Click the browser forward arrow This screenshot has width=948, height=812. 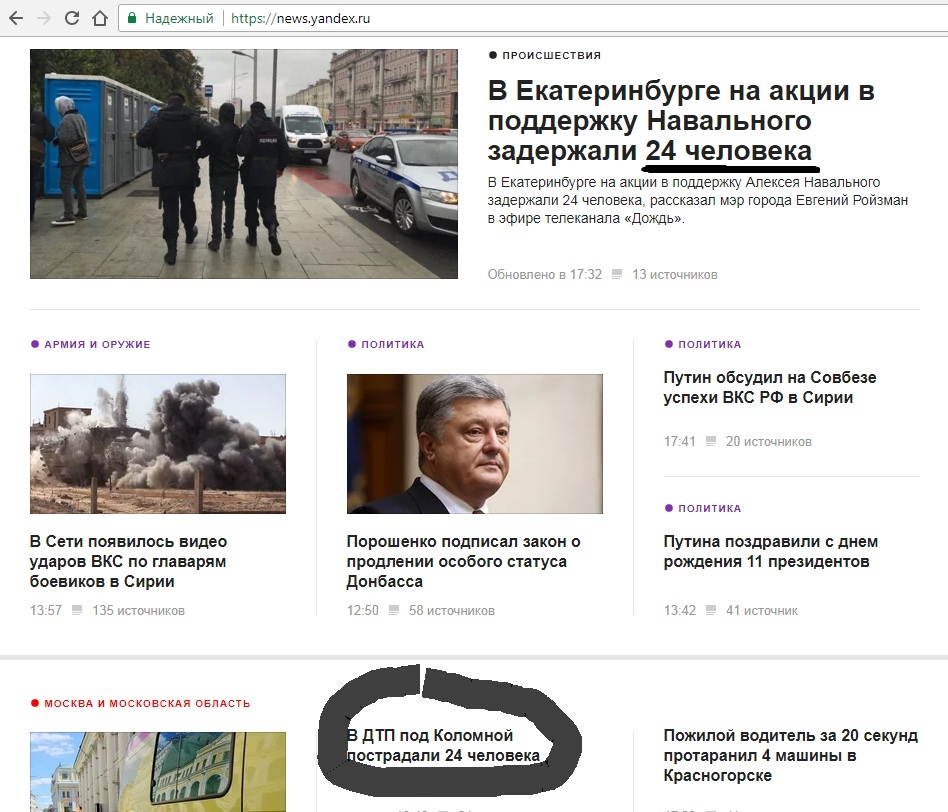point(43,18)
